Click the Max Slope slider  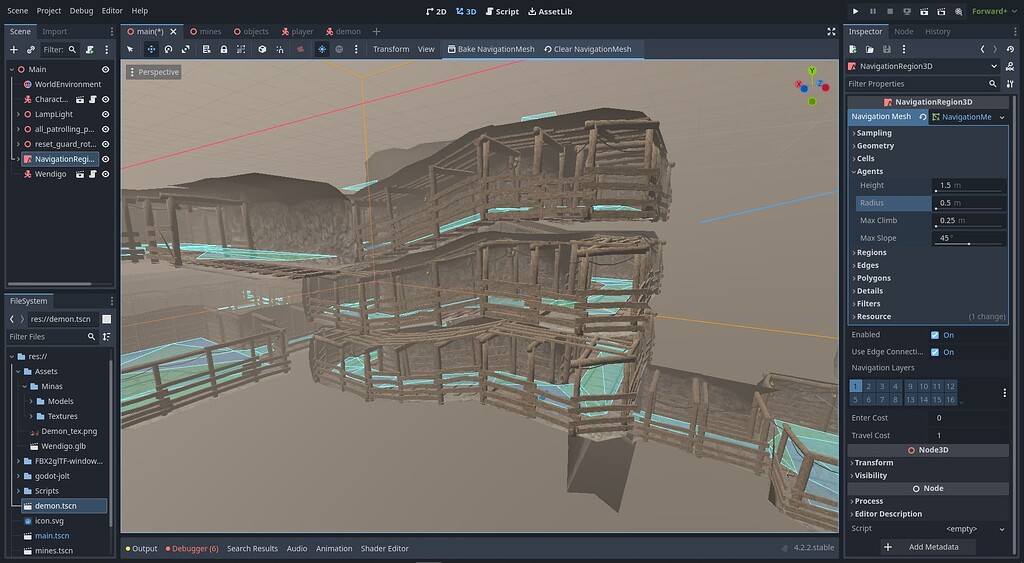pyautogui.click(x=968, y=244)
